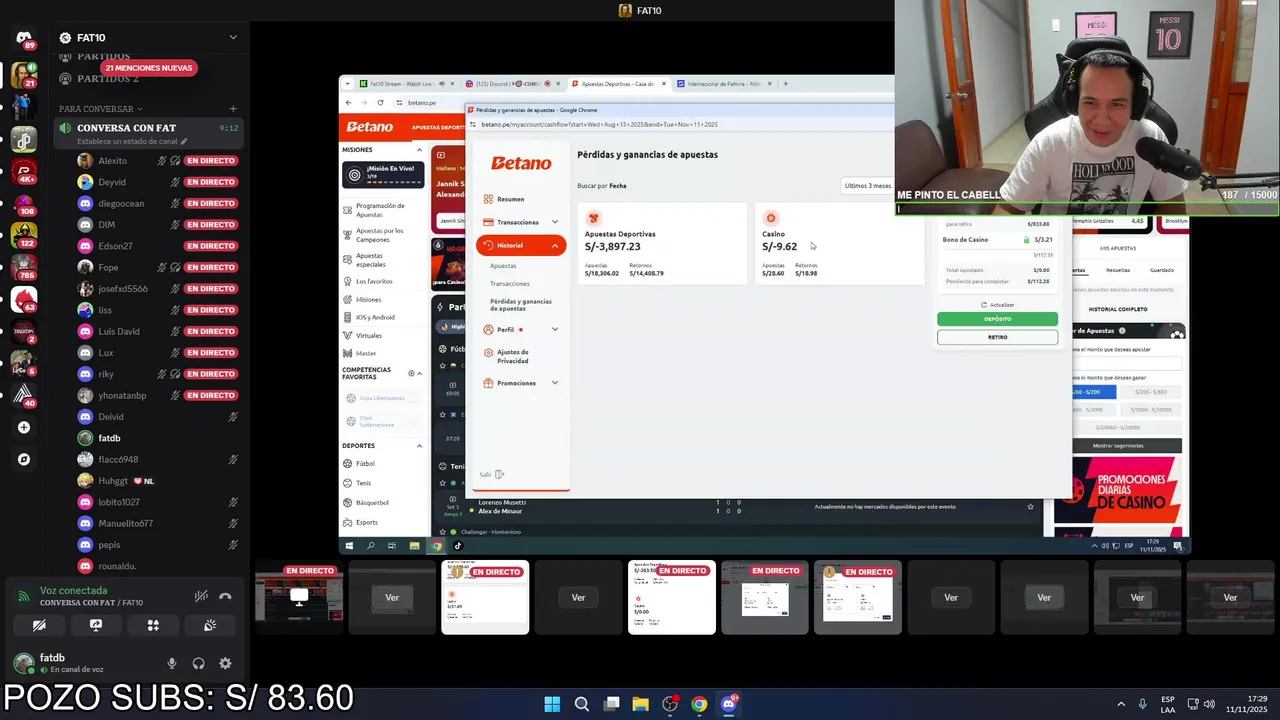Open the server icon with 785 badge

pos(24,267)
